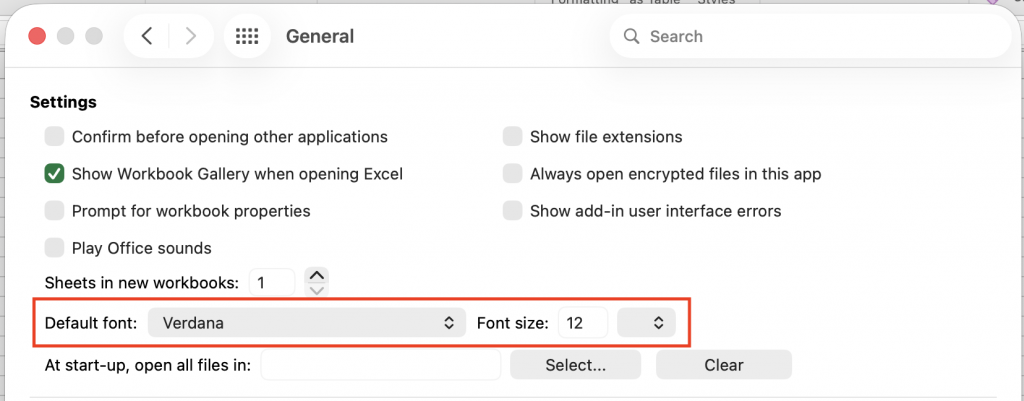Open the Default font dropdown showing Verdana
Viewport: 1024px width, 401px height.
[x=306, y=323]
